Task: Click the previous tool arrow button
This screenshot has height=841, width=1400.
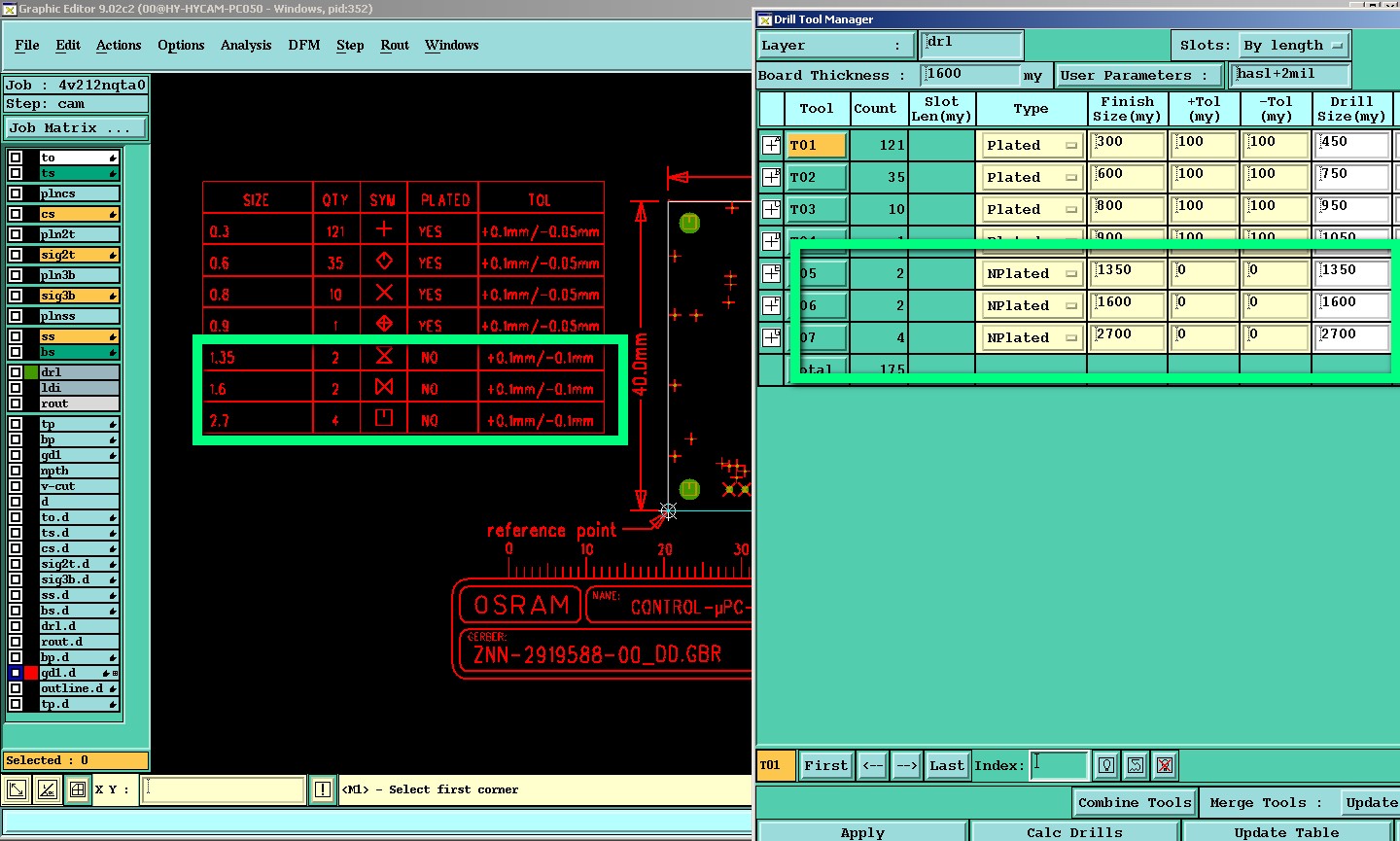Action: click(873, 766)
